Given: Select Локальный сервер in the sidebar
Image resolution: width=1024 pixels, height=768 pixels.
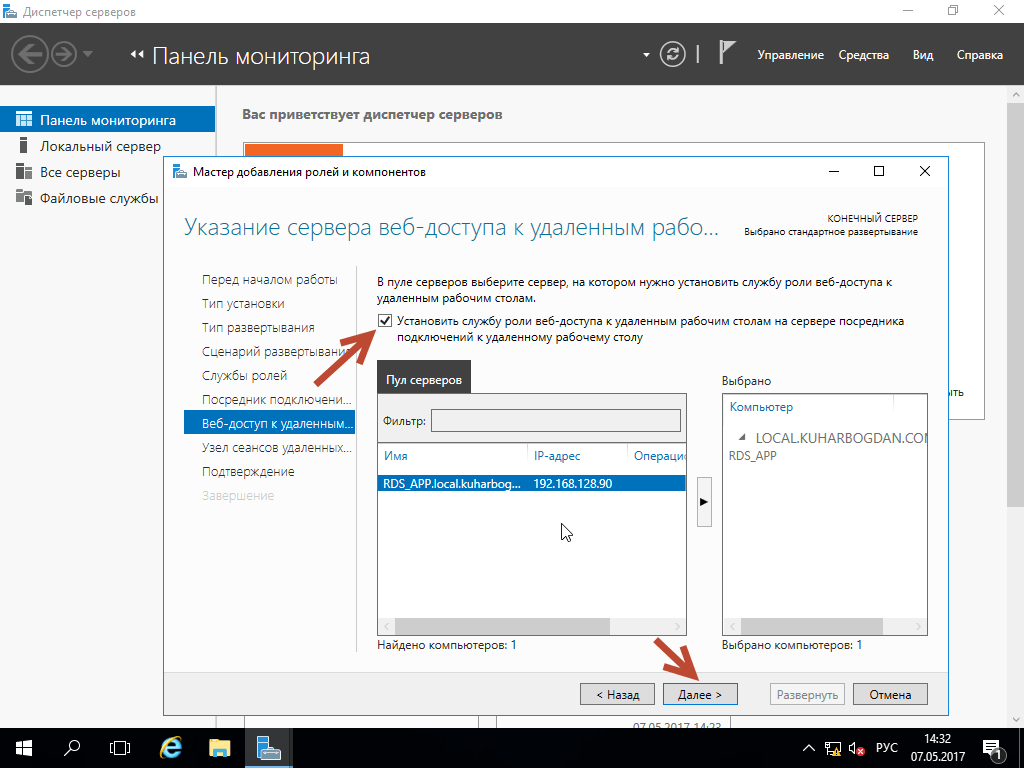Looking at the screenshot, I should point(100,146).
